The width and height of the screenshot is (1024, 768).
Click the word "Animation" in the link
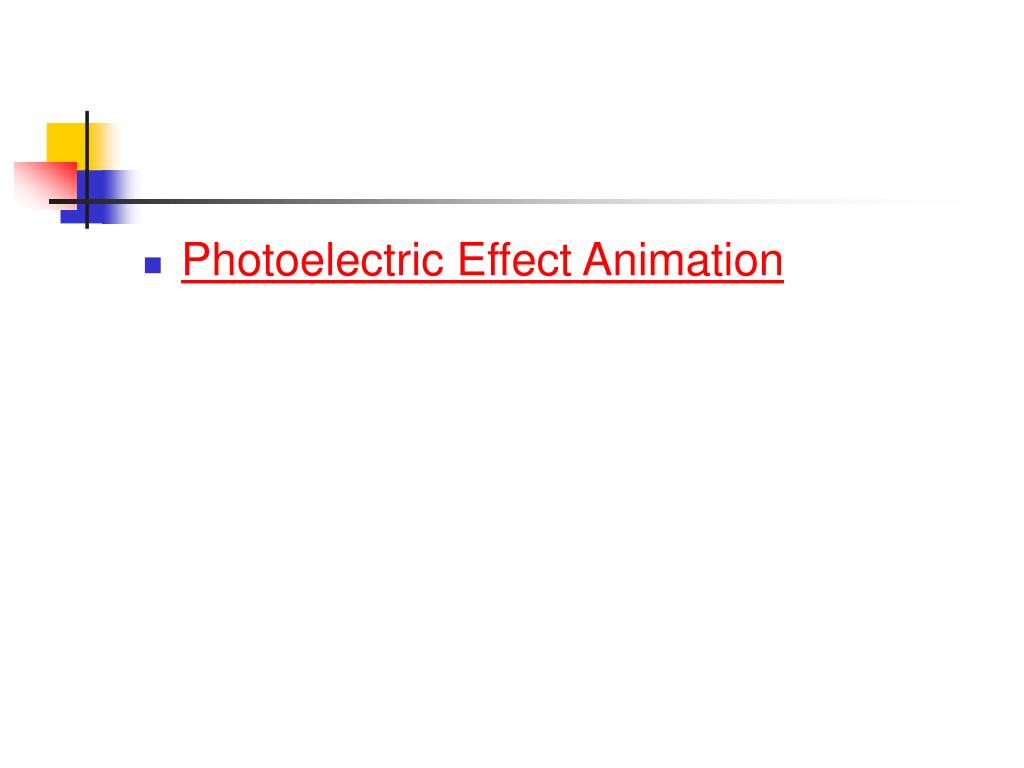pos(683,259)
